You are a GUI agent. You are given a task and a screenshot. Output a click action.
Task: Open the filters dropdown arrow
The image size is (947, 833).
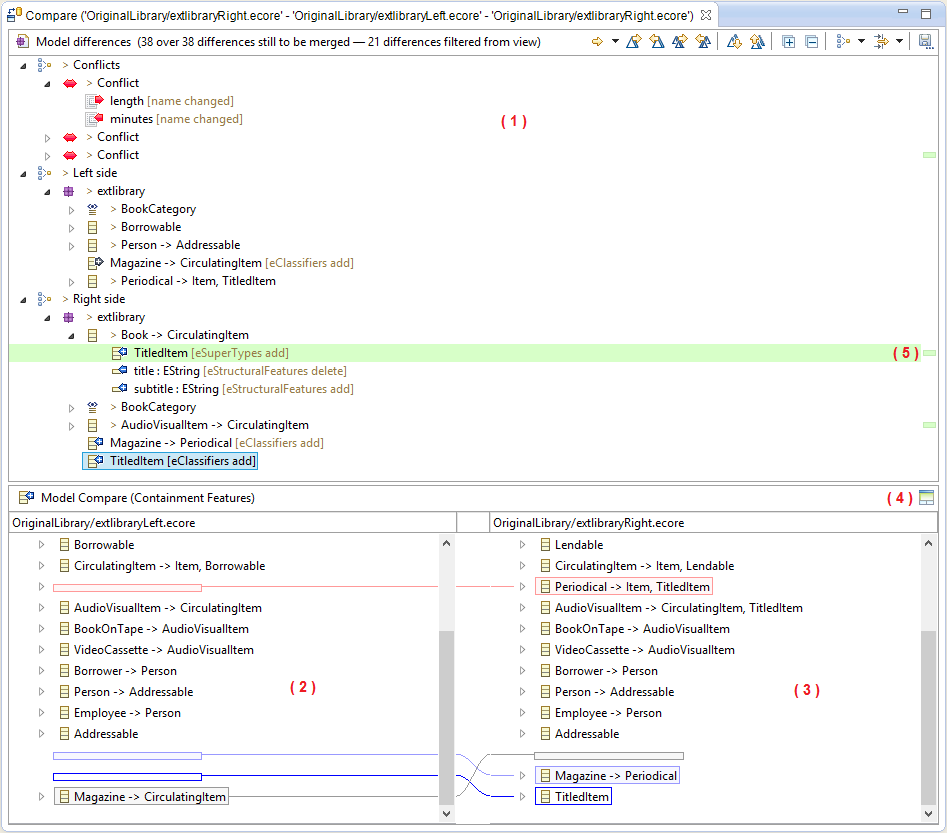(x=899, y=41)
